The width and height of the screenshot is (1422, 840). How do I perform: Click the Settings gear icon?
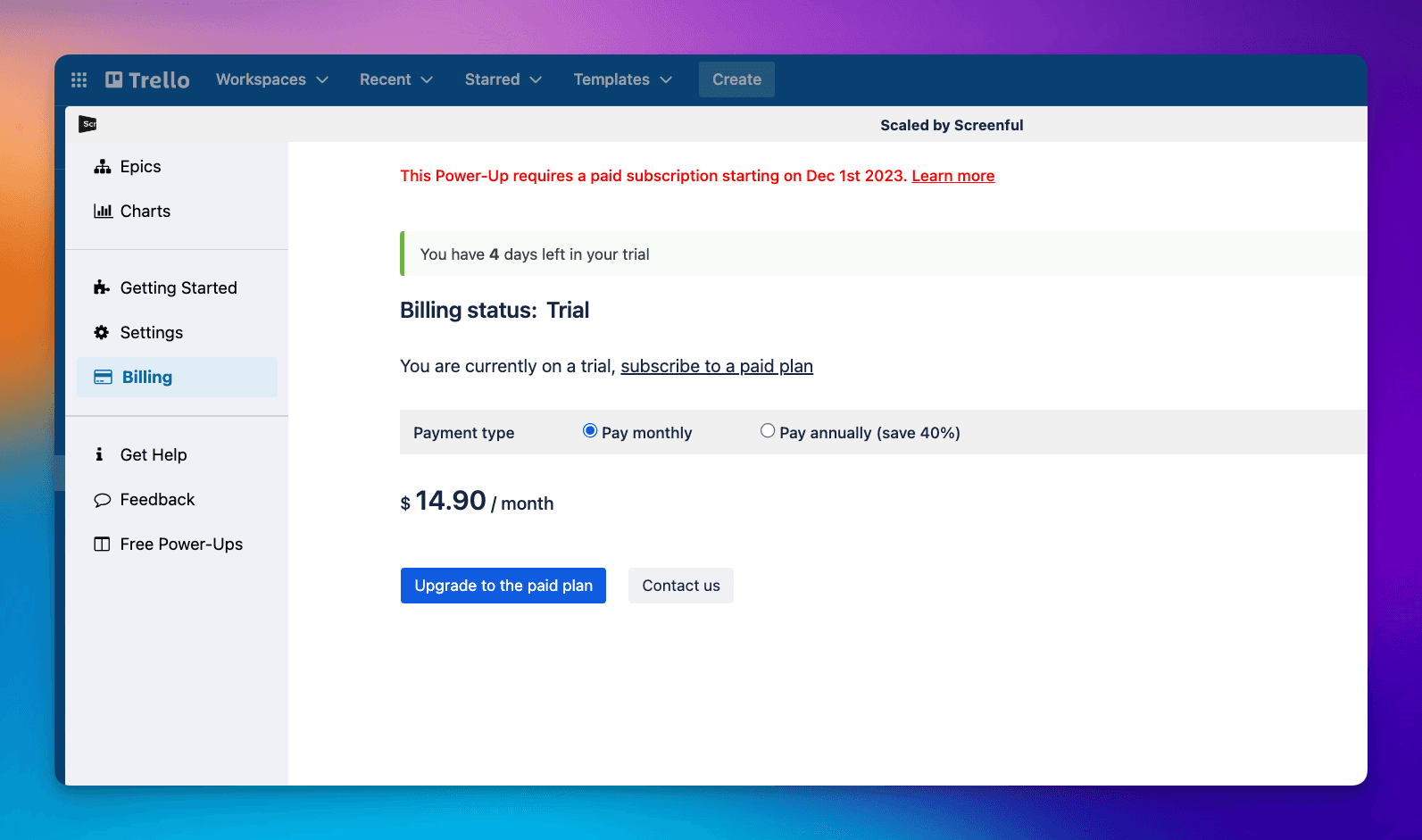tap(102, 332)
